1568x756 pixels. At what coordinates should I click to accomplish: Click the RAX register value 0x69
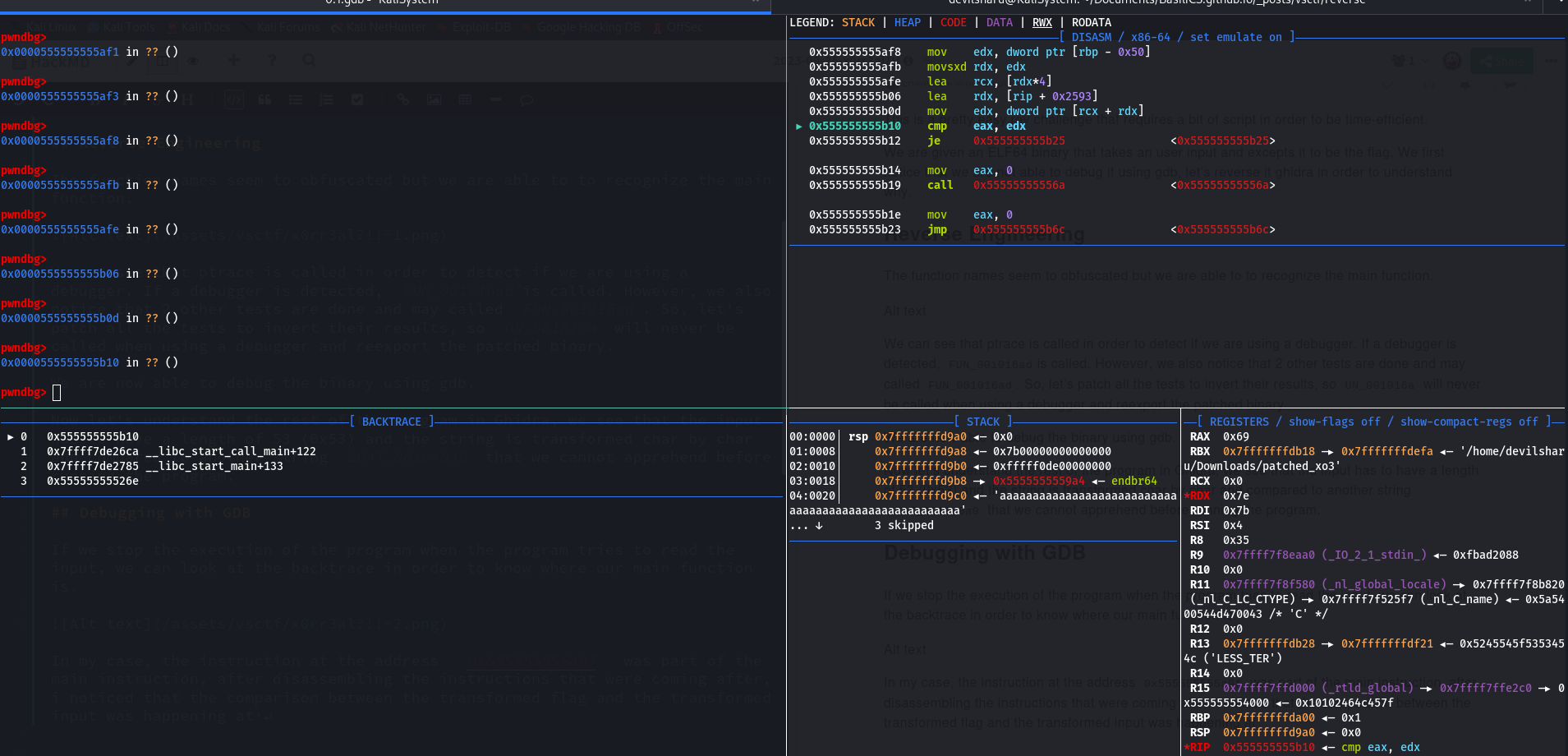(1236, 437)
